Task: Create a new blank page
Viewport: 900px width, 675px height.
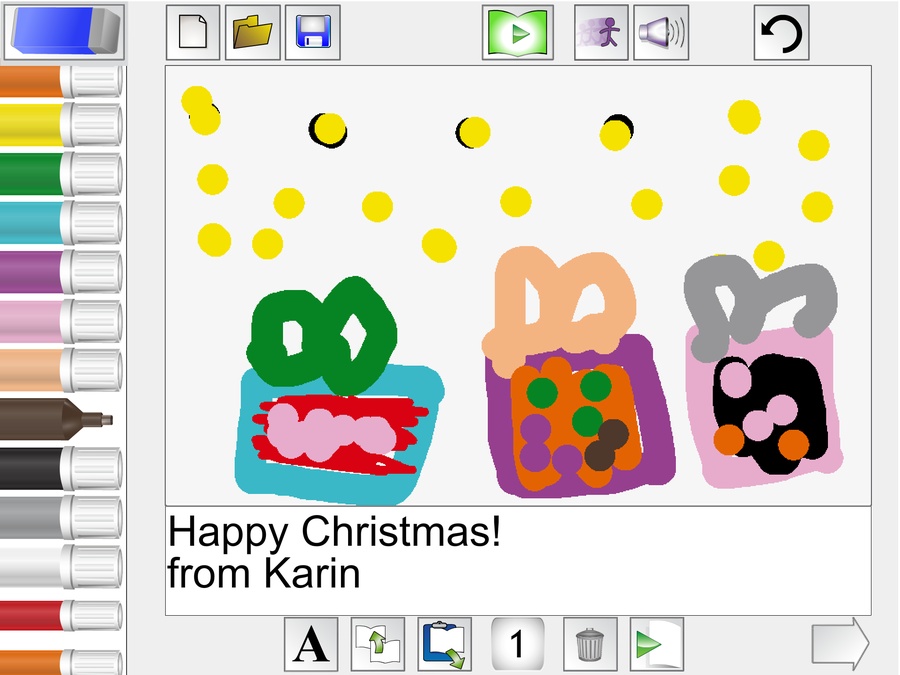Action: coord(193,32)
